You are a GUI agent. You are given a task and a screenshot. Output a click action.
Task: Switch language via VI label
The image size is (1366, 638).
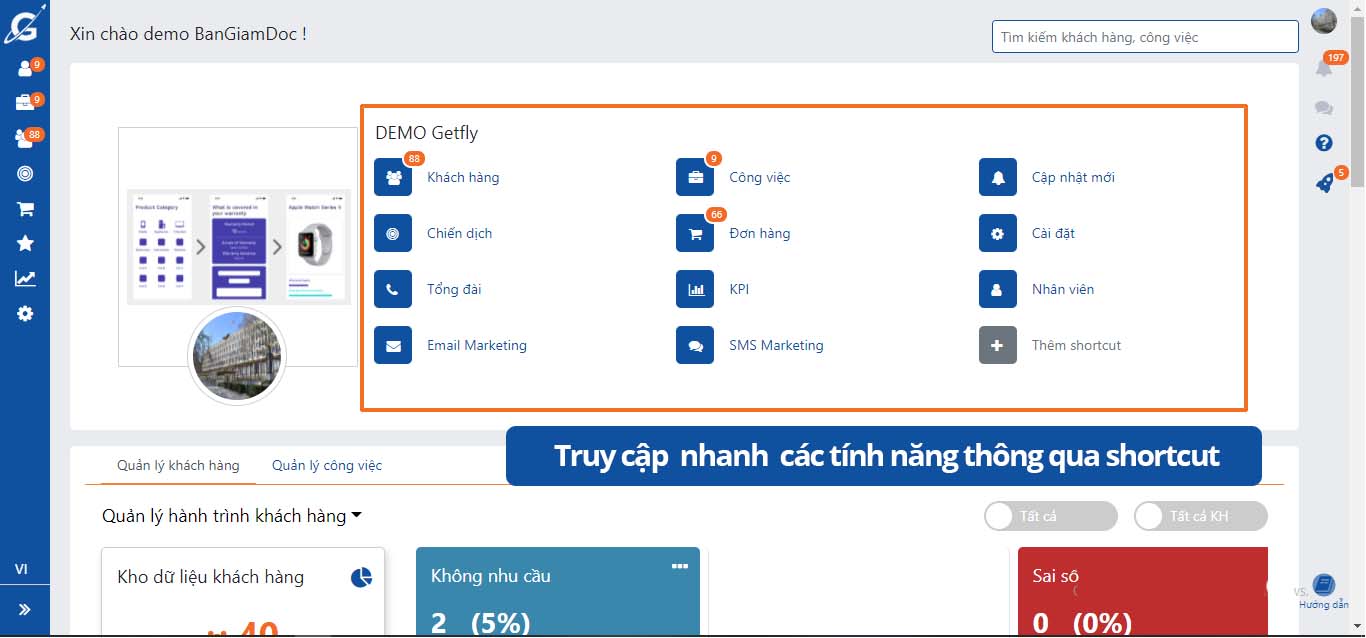[21, 569]
